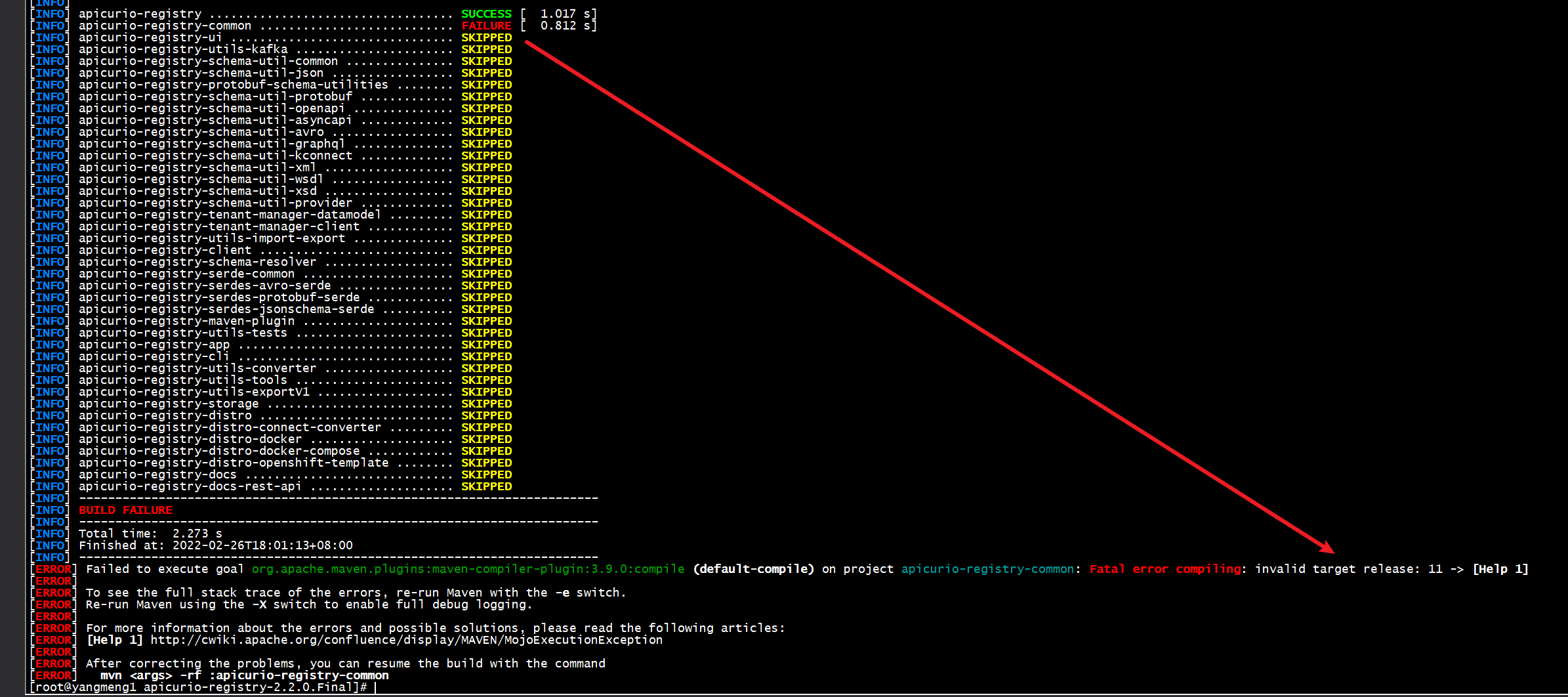Click the apicurio-registry-maven-plugin module name
Image resolution: width=1568 pixels, height=697 pixels.
(187, 321)
